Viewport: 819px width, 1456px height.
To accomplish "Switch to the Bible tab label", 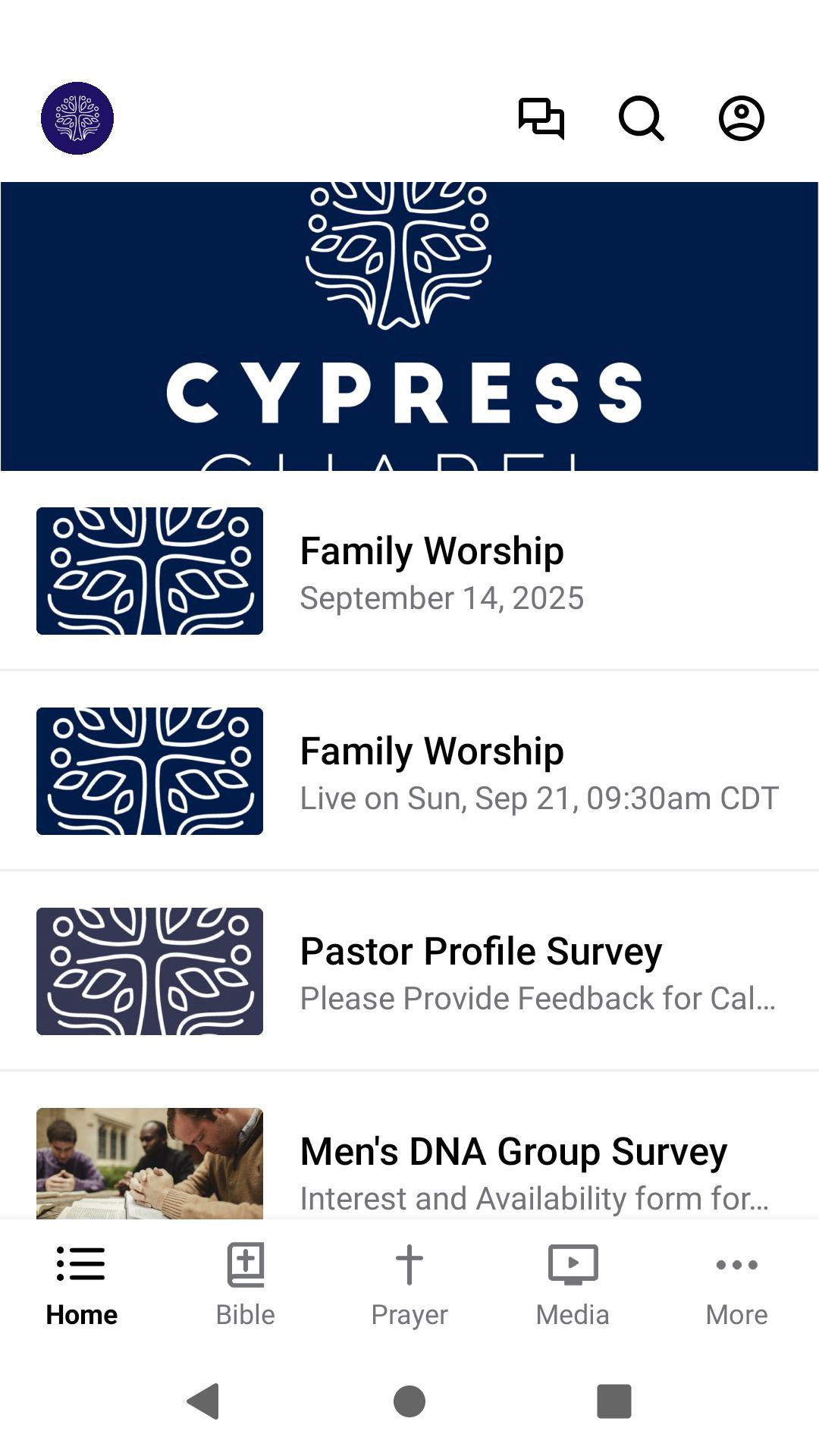I will pyautogui.click(x=246, y=1314).
